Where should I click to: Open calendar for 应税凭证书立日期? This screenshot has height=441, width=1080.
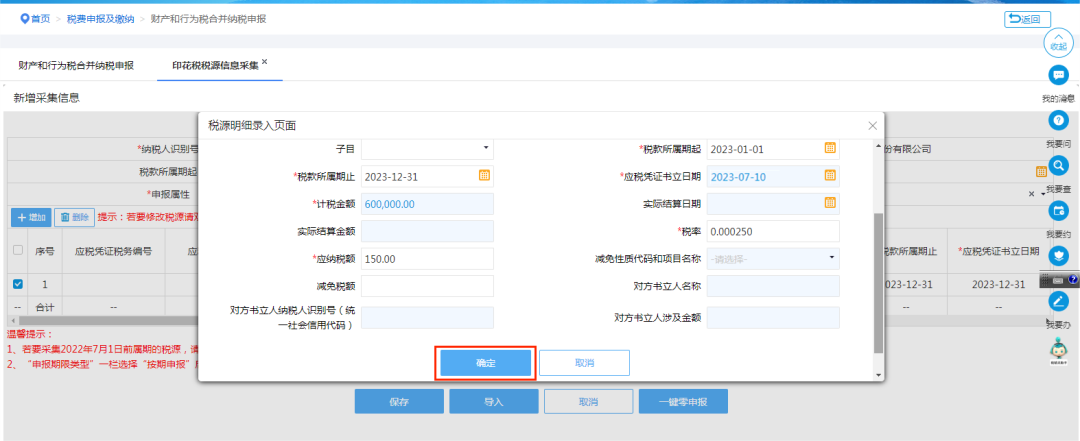(830, 176)
